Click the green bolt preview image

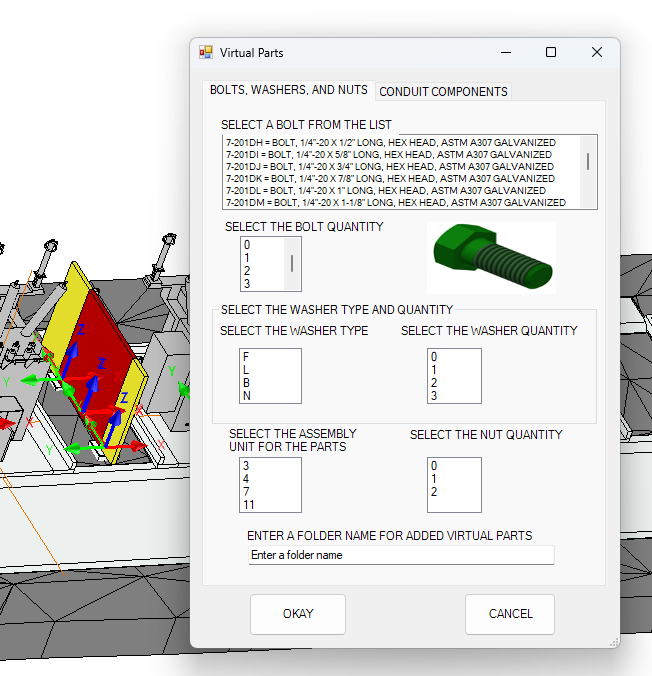pos(491,257)
